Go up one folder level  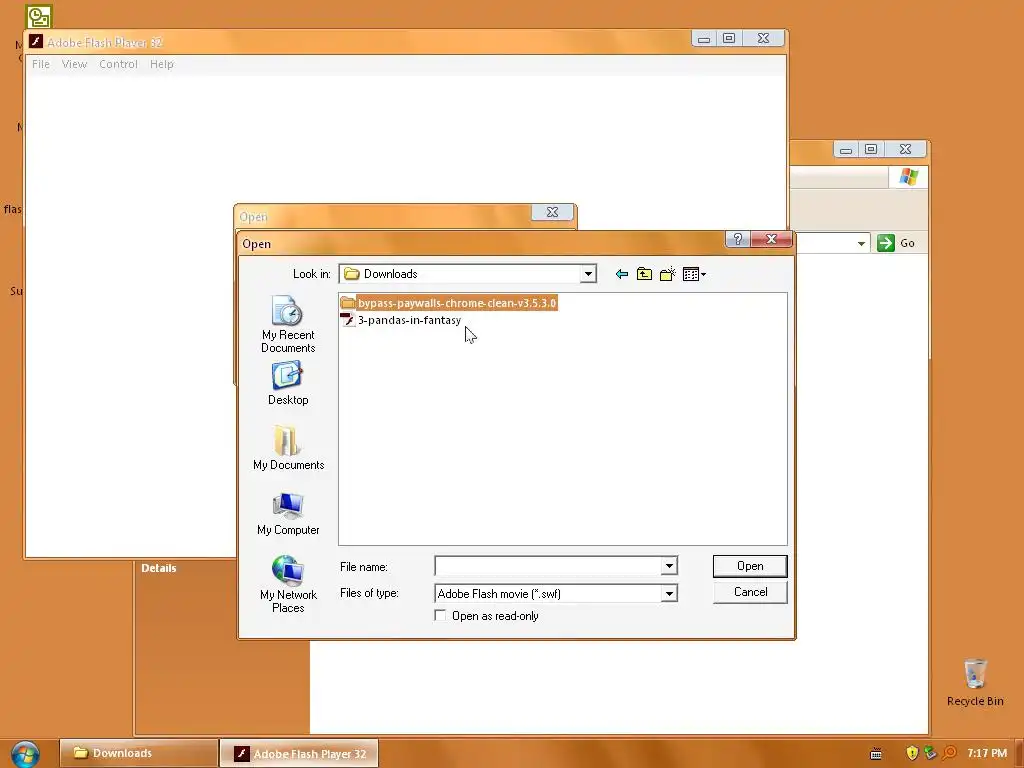[645, 274]
